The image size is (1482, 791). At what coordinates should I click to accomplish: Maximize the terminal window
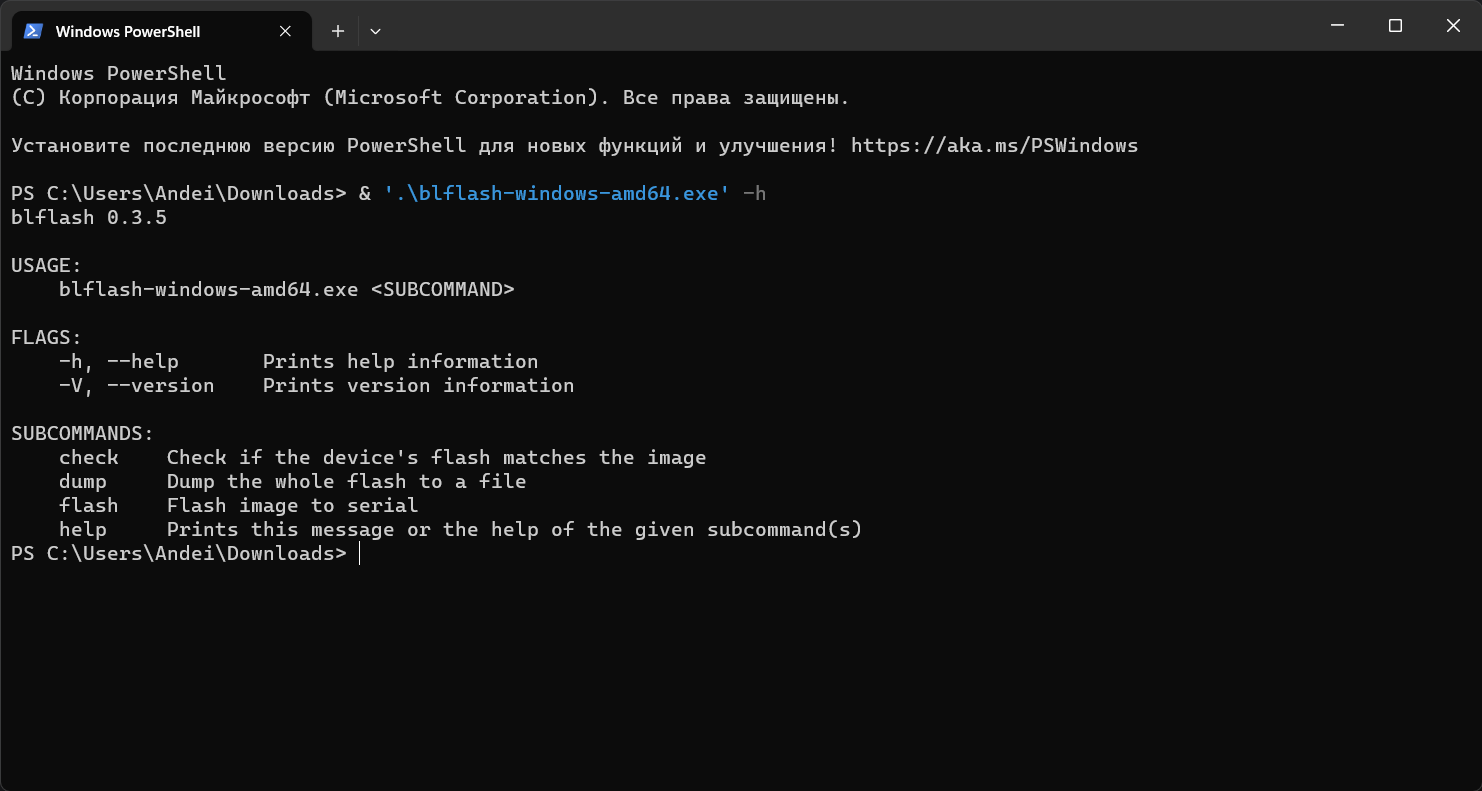pos(1395,26)
